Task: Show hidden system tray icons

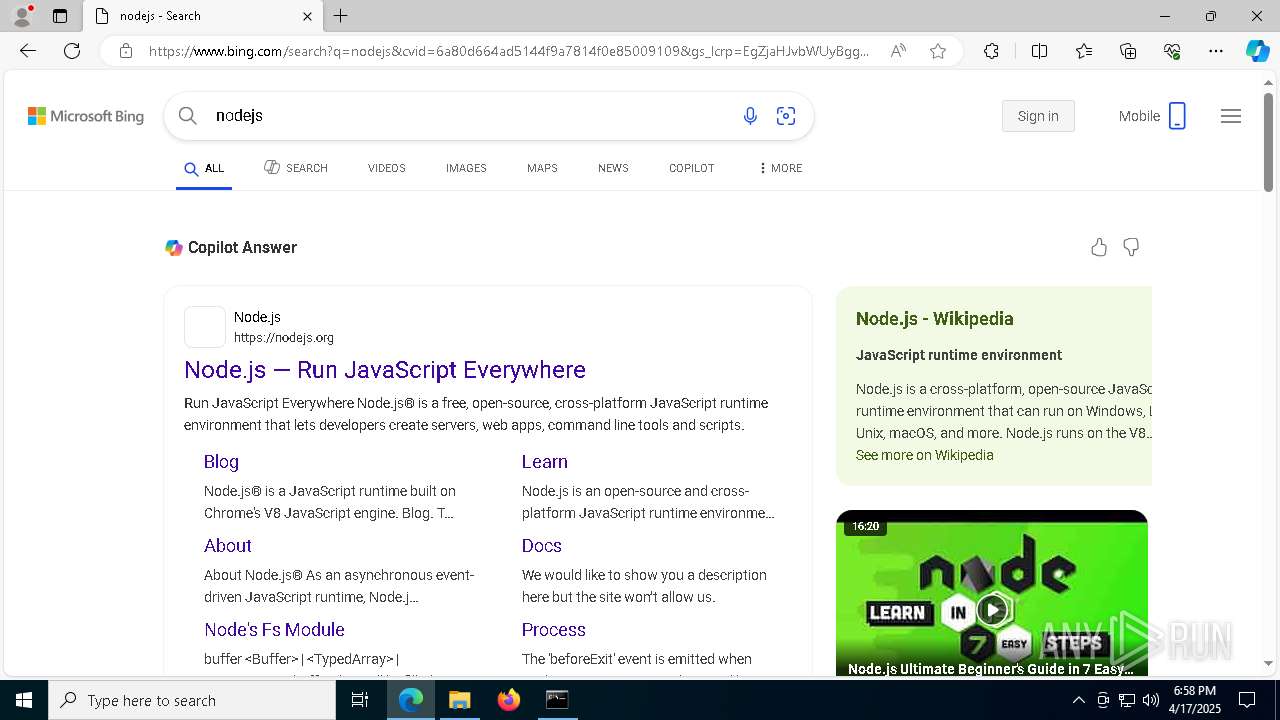Action: 1078,700
